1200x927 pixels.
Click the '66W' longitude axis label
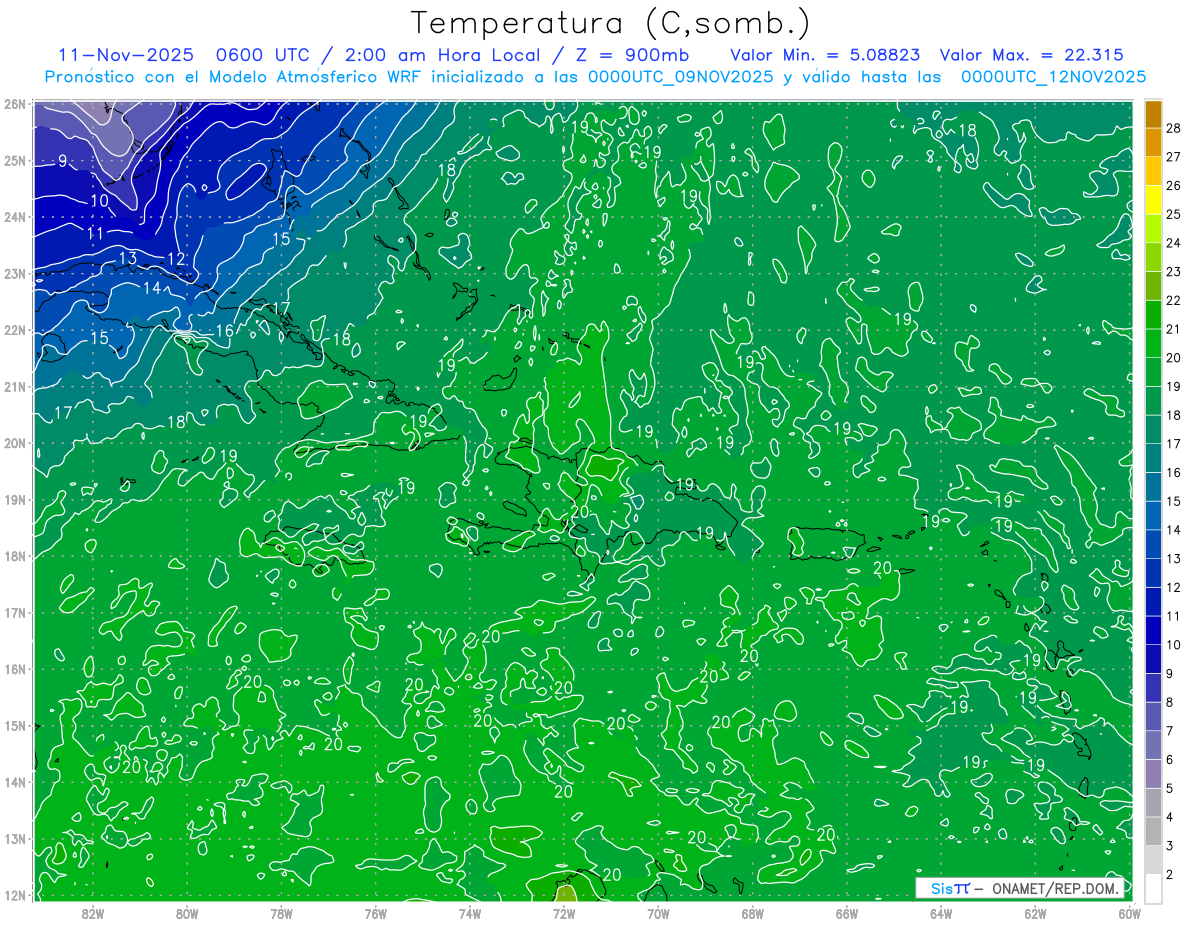[847, 913]
